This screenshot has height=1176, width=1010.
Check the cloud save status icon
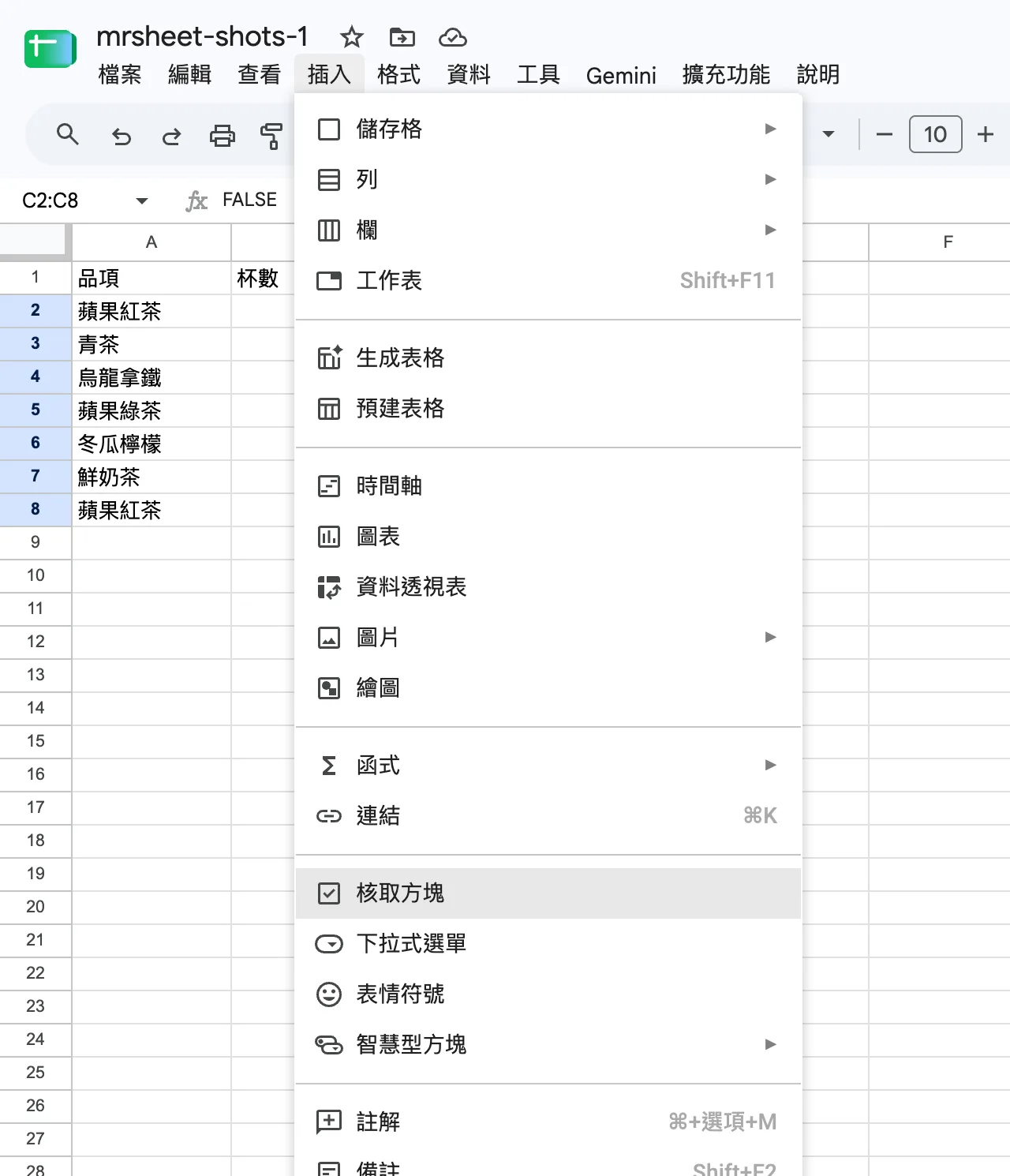tap(453, 37)
